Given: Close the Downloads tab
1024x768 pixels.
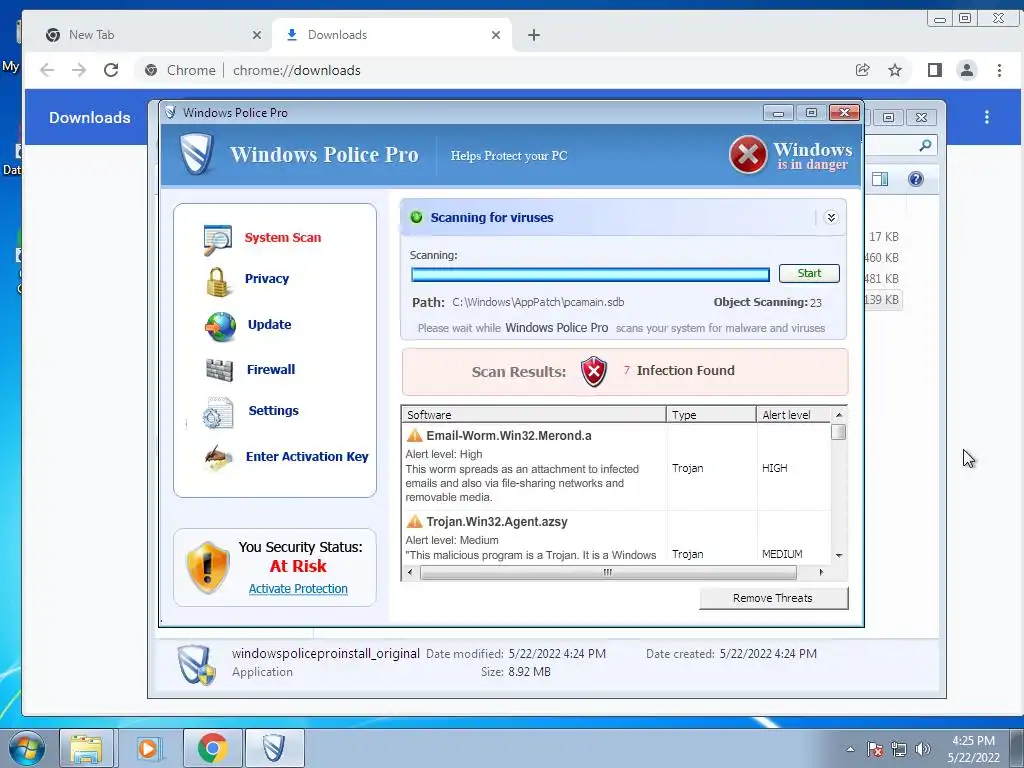Looking at the screenshot, I should coord(496,35).
